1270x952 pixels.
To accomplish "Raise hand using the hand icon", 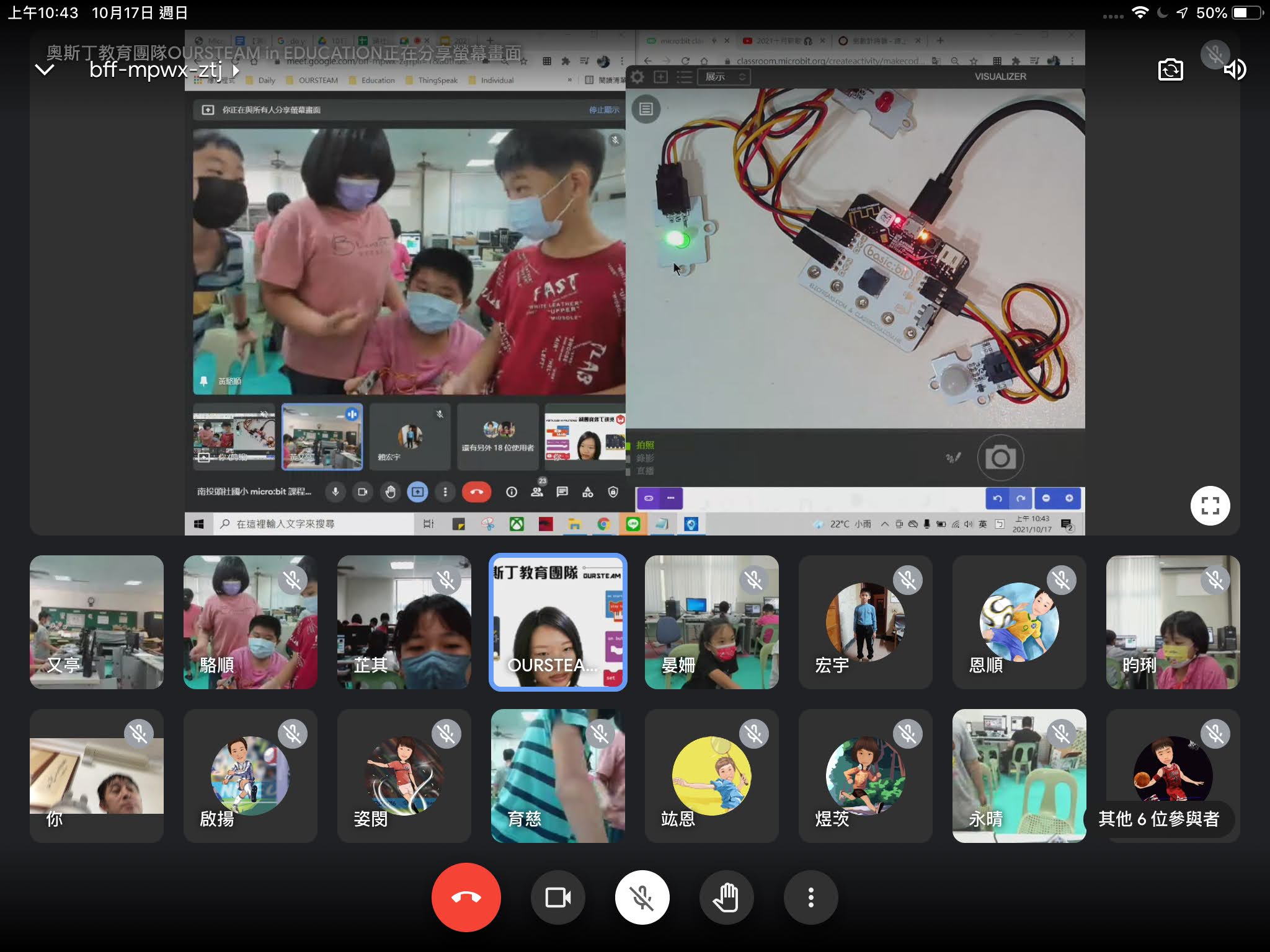I will pyautogui.click(x=726, y=897).
